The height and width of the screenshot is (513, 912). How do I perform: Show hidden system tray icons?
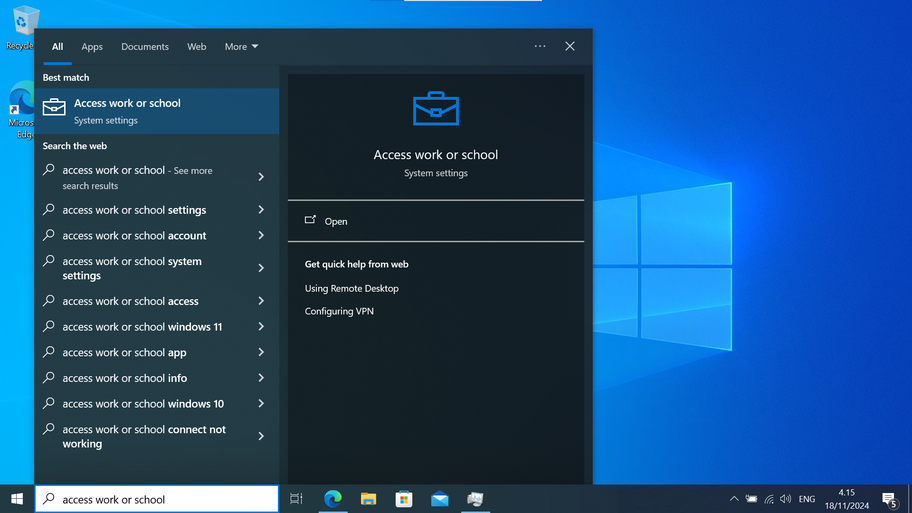tap(734, 498)
